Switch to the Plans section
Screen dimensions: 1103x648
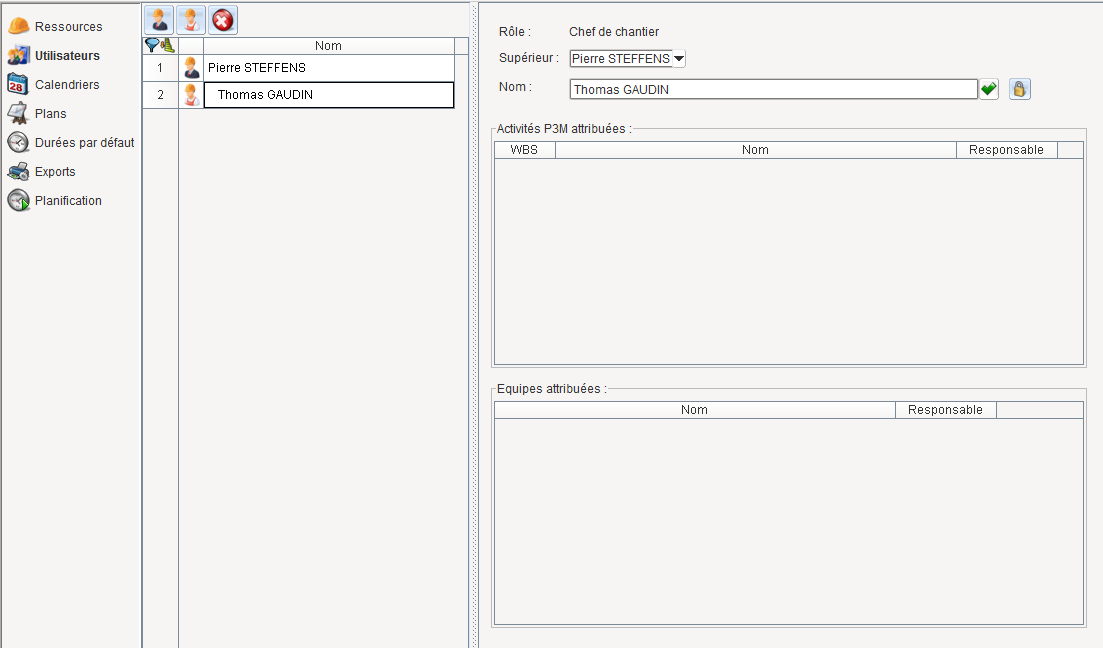point(51,114)
